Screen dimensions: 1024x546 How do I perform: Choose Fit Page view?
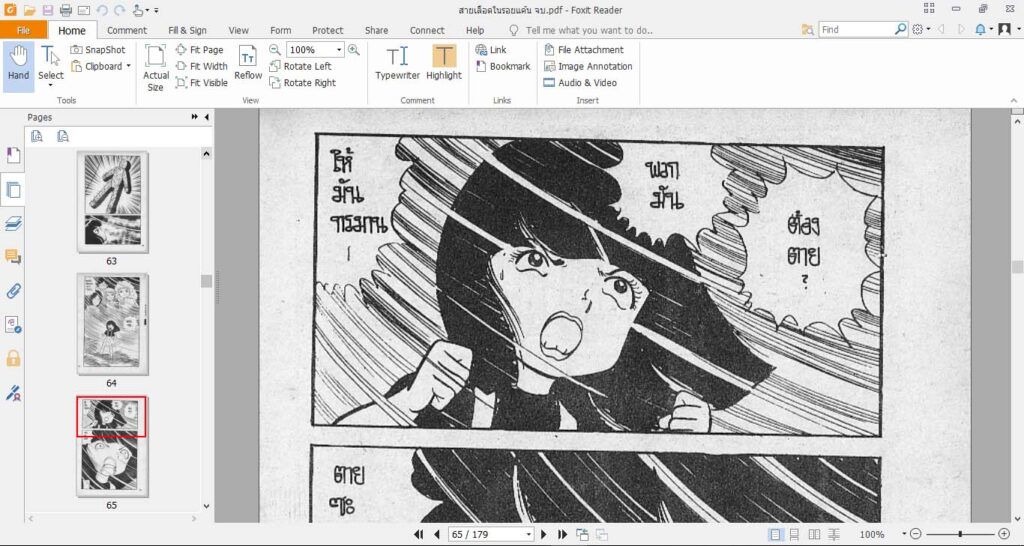pos(200,50)
